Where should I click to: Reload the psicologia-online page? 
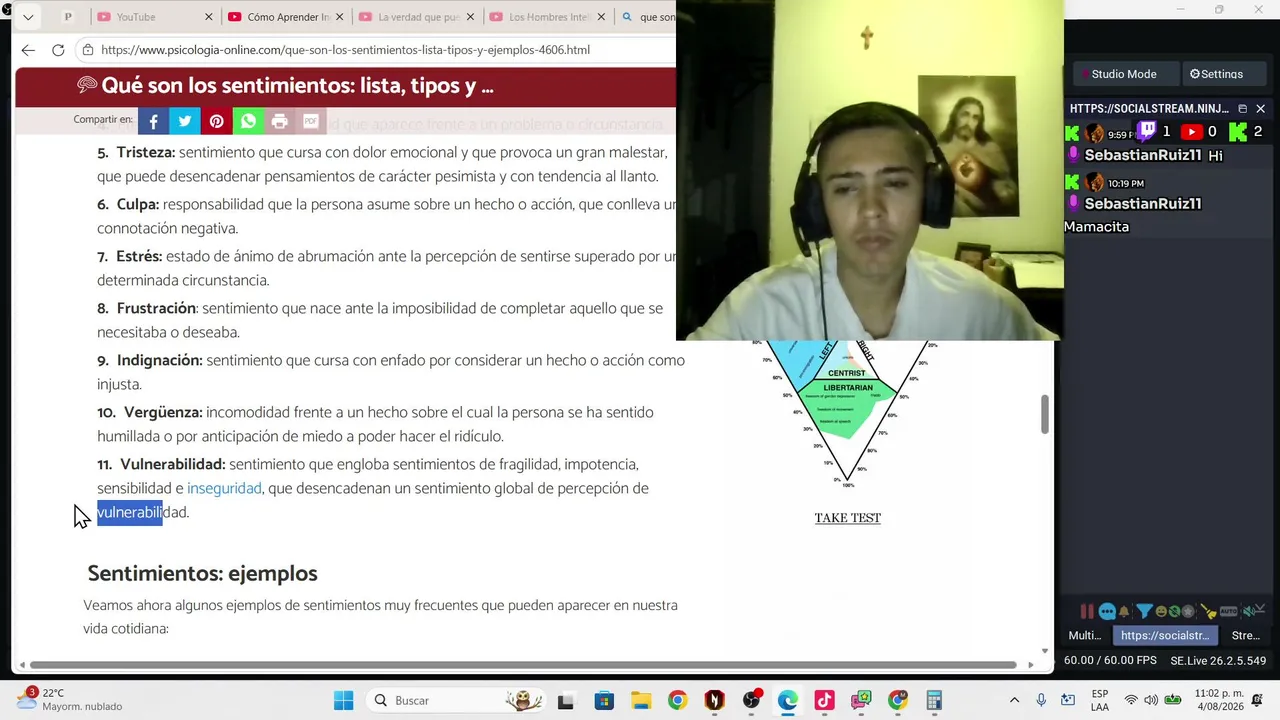[58, 50]
